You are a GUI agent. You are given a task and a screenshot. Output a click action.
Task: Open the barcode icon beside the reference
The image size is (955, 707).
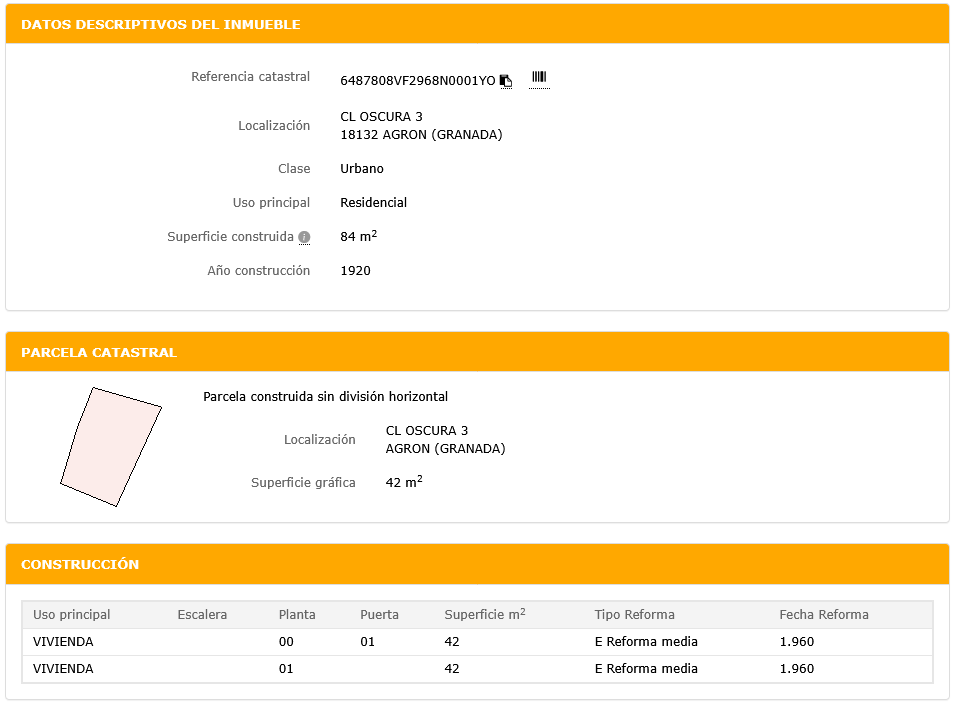(x=539, y=78)
